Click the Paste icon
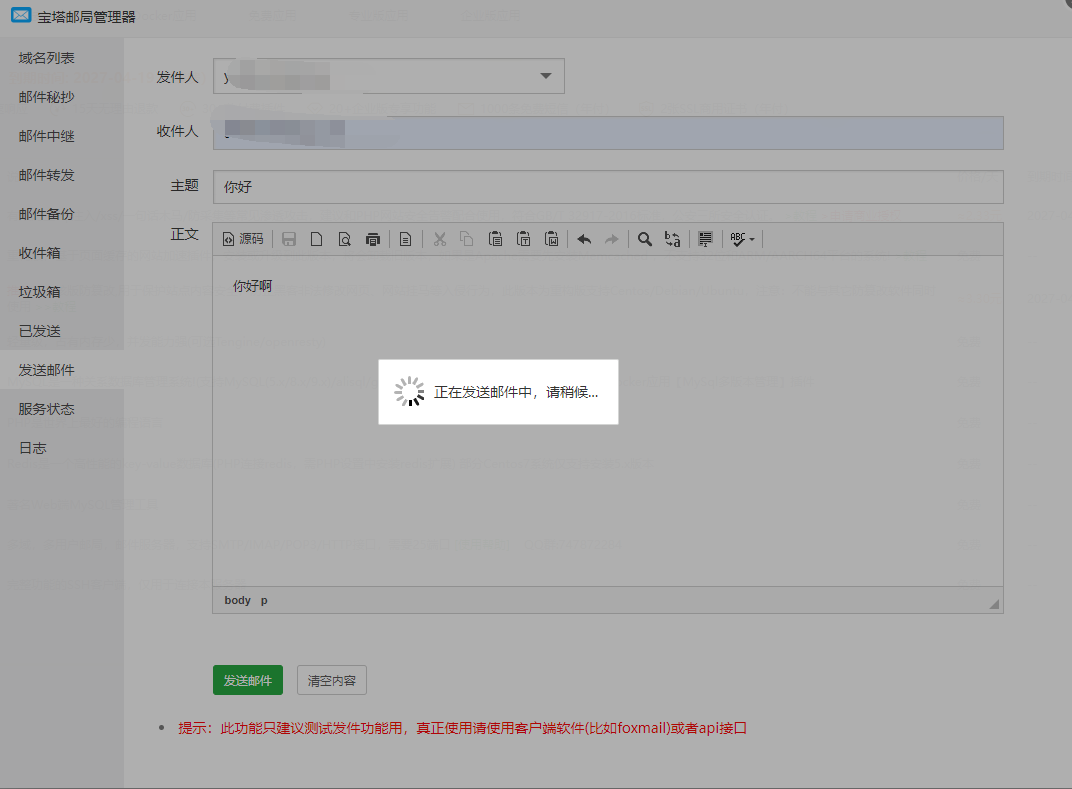 [x=496, y=239]
